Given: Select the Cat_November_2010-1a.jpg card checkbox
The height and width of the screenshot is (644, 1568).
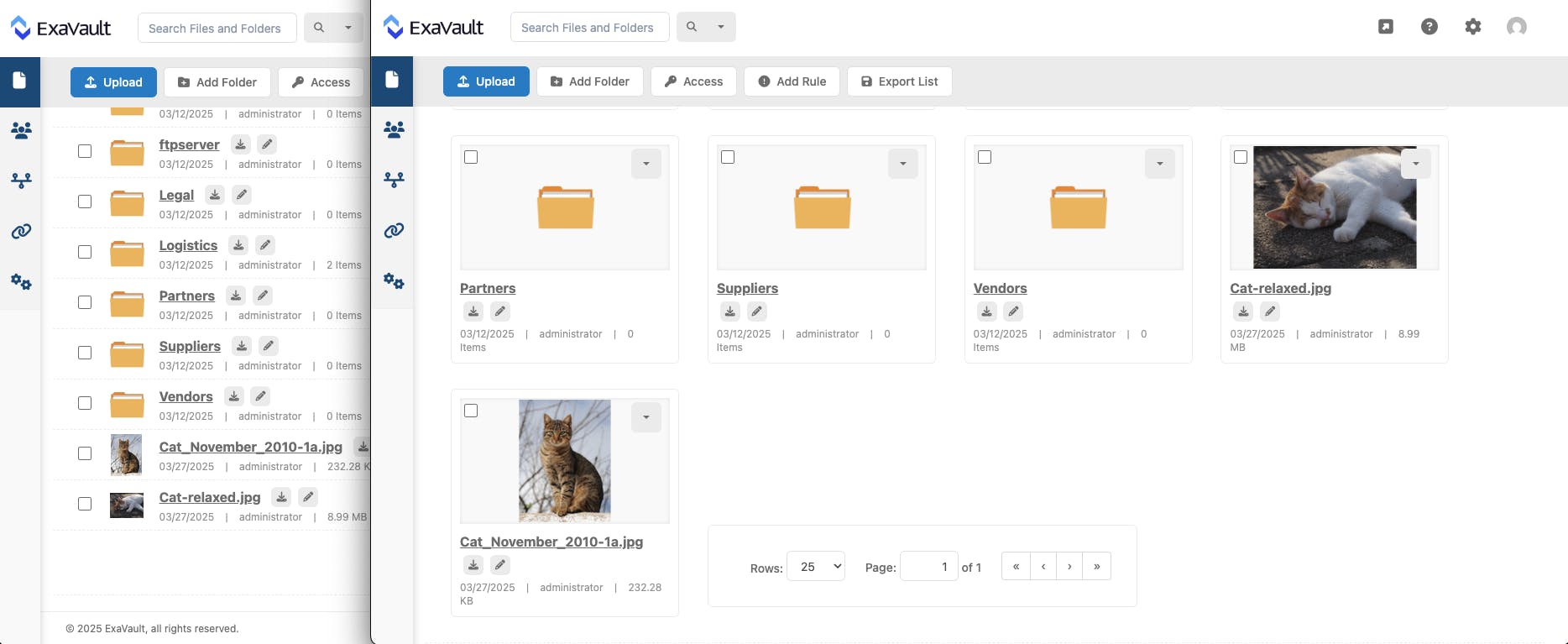Looking at the screenshot, I should (x=471, y=411).
